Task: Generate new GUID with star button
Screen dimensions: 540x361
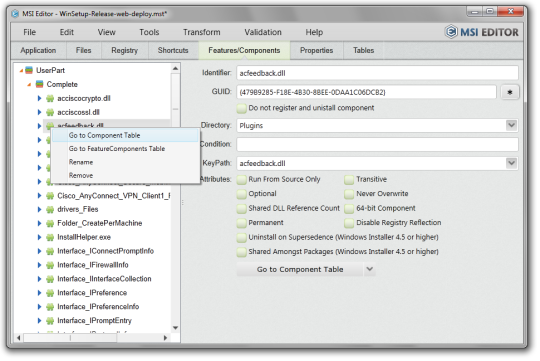Action: (510, 92)
